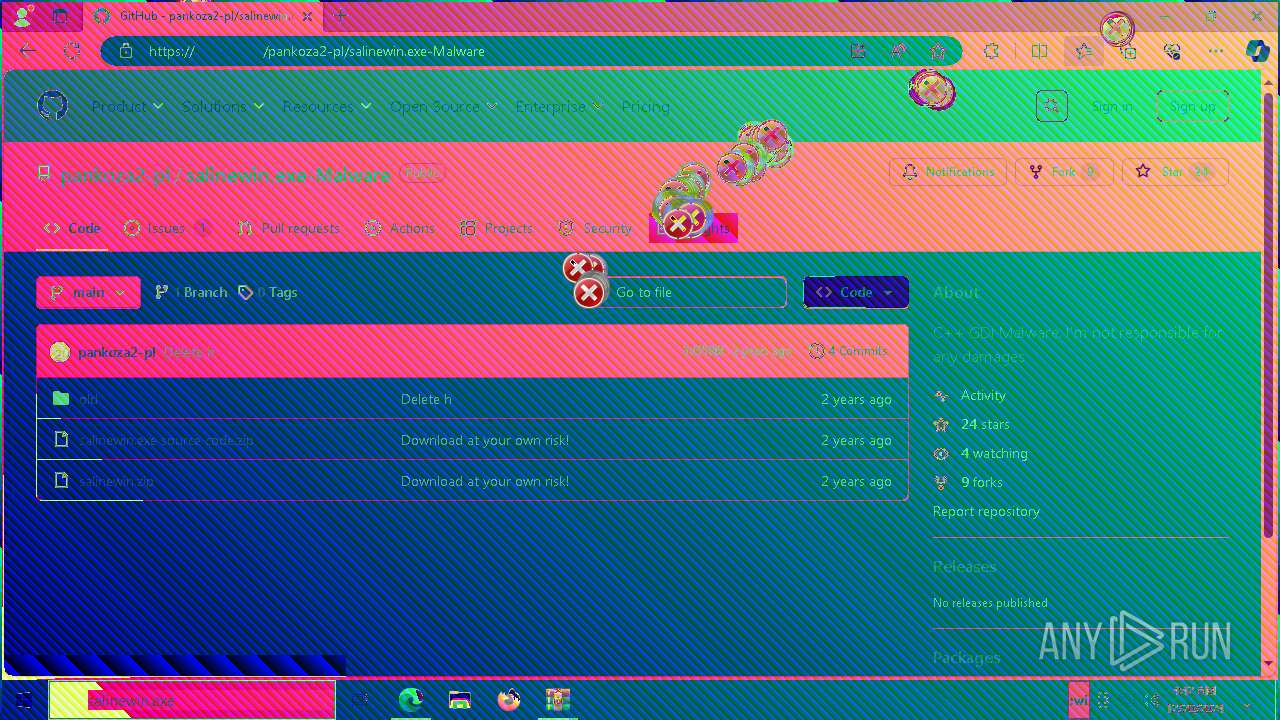Open the salinewin.zip file
Viewport: 1280px width, 720px height.
point(116,481)
